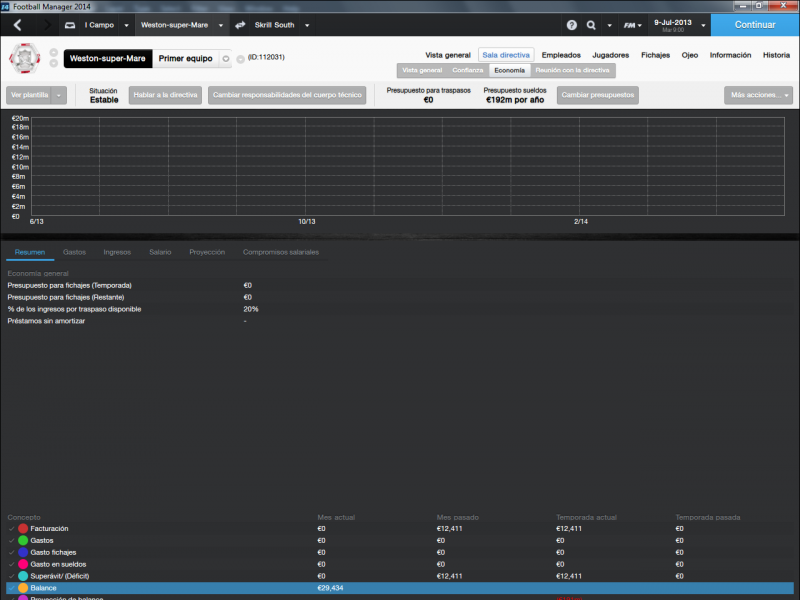This screenshot has width=800, height=600.
Task: Open the Información tab
Action: click(x=731, y=55)
